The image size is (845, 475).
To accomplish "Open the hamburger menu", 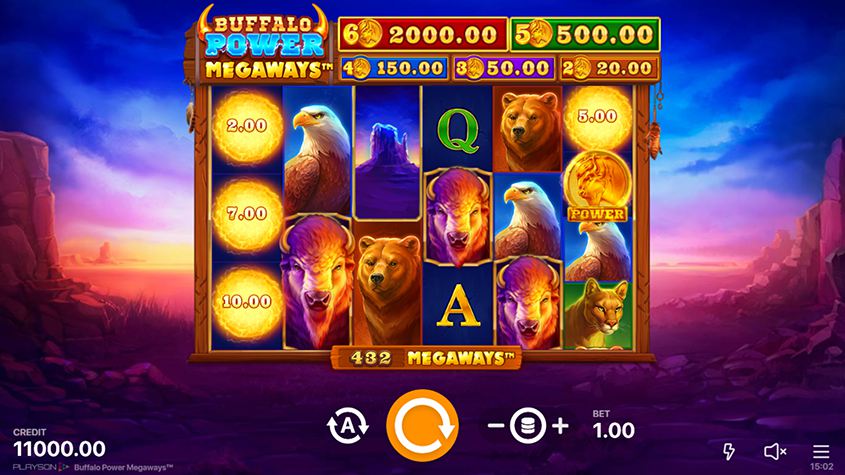I will [x=821, y=451].
